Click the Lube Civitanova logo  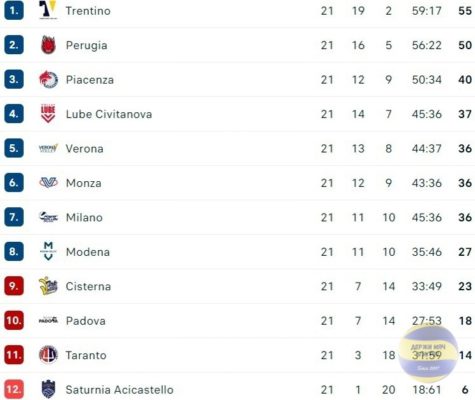tap(48, 114)
